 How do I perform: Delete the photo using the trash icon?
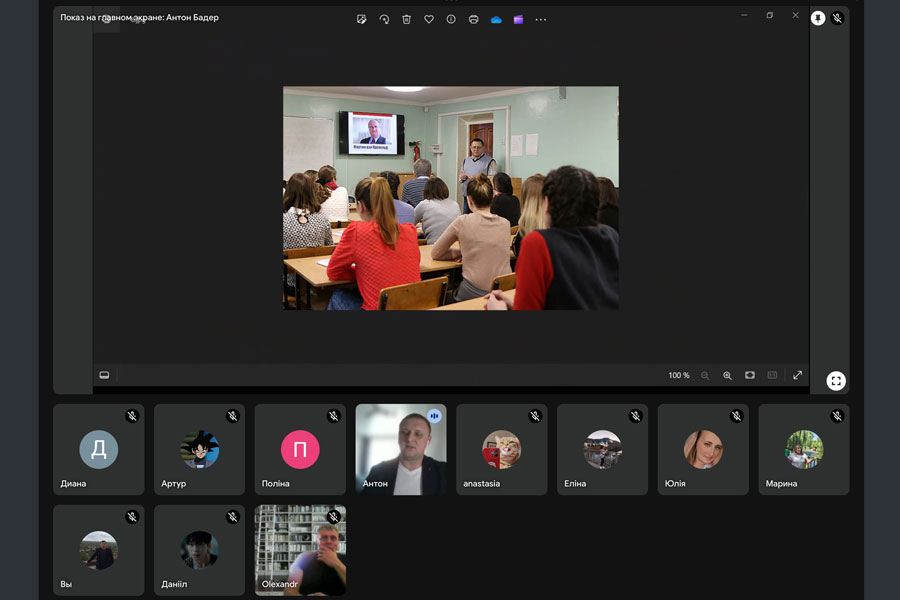coord(406,19)
